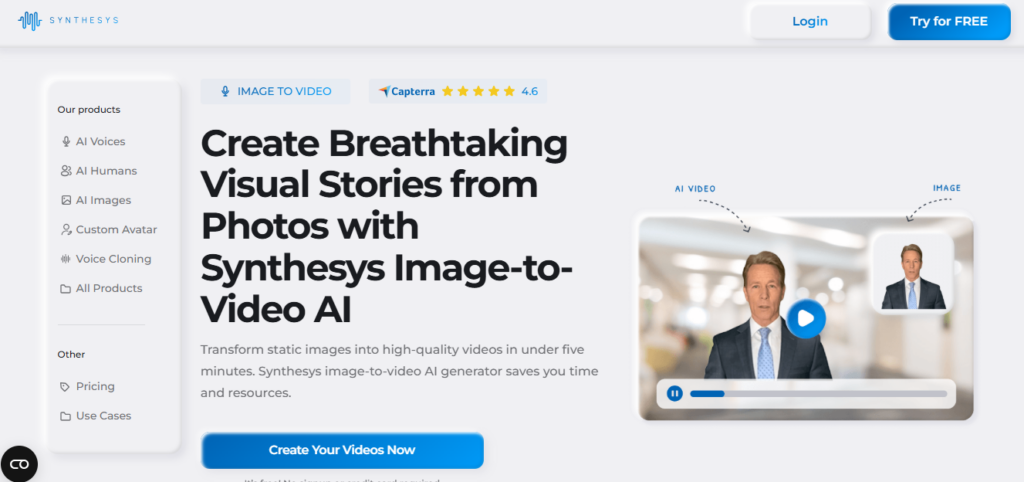This screenshot has width=1024, height=482.
Task: Click the people icon beside AI Humans
Action: [x=66, y=171]
